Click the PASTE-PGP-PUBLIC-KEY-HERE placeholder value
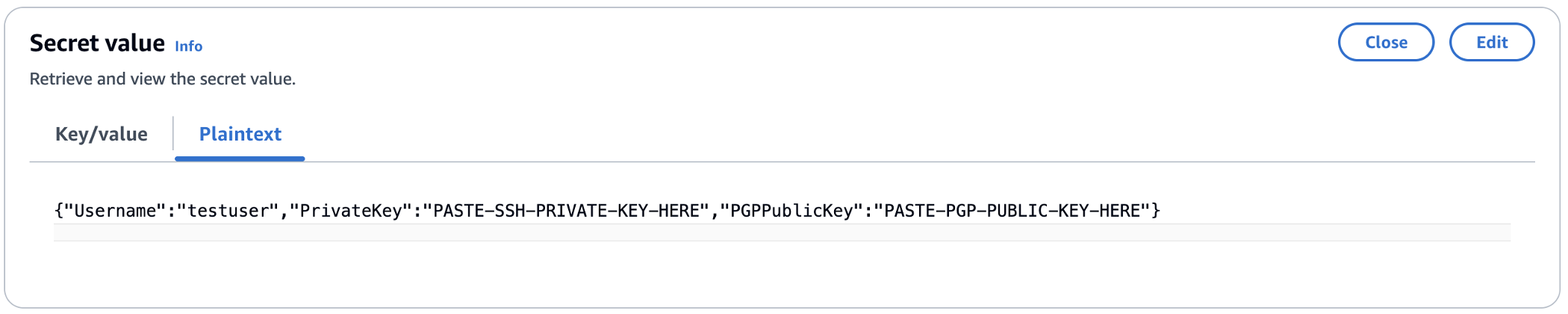The height and width of the screenshot is (314, 1568). coord(1012,211)
